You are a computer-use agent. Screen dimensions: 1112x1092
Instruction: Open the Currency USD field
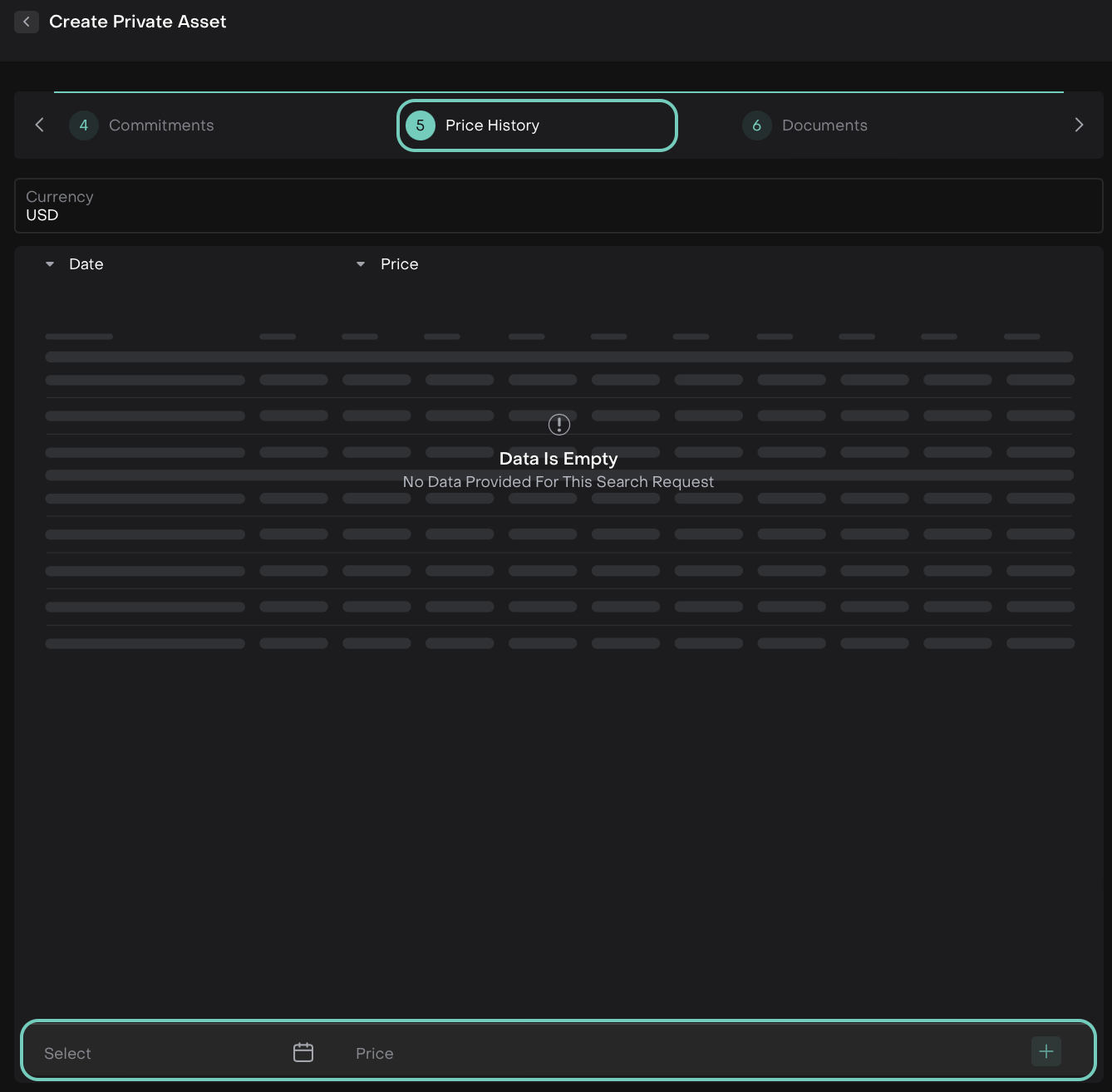tap(558, 206)
